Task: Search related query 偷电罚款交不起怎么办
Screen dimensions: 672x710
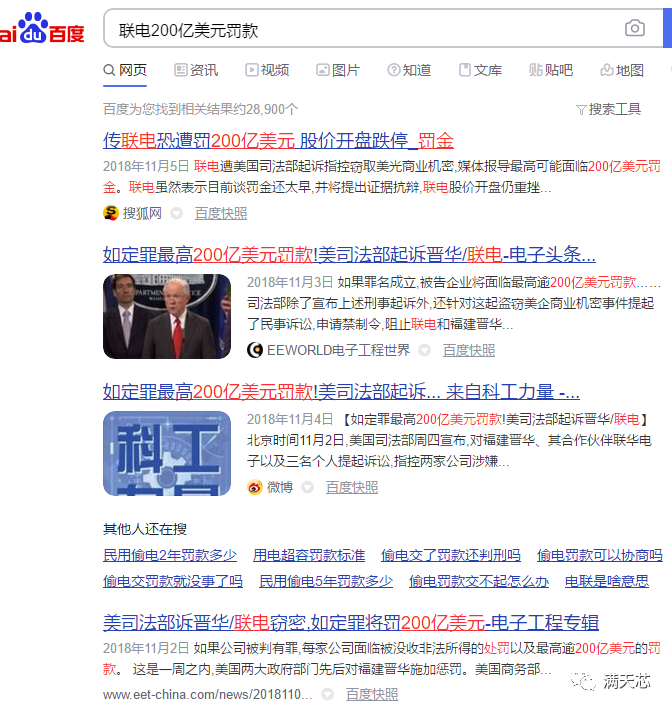Action: pyautogui.click(x=479, y=581)
